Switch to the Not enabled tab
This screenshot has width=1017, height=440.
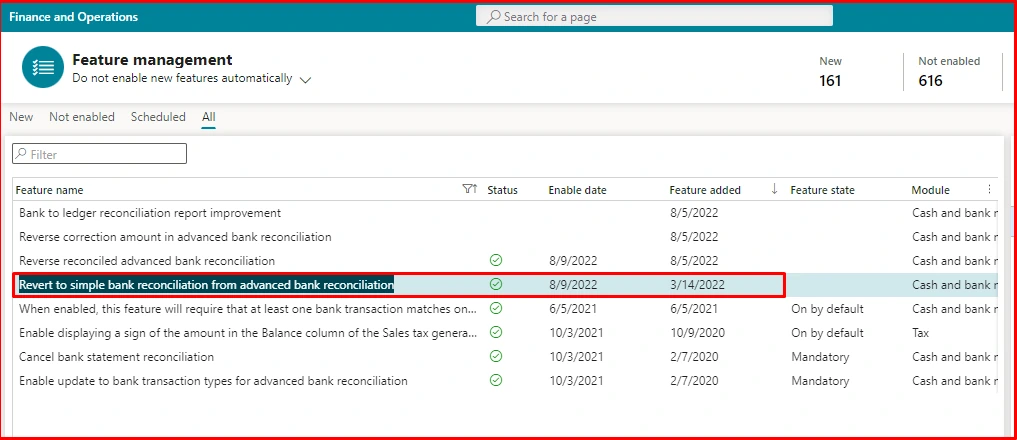coord(82,117)
